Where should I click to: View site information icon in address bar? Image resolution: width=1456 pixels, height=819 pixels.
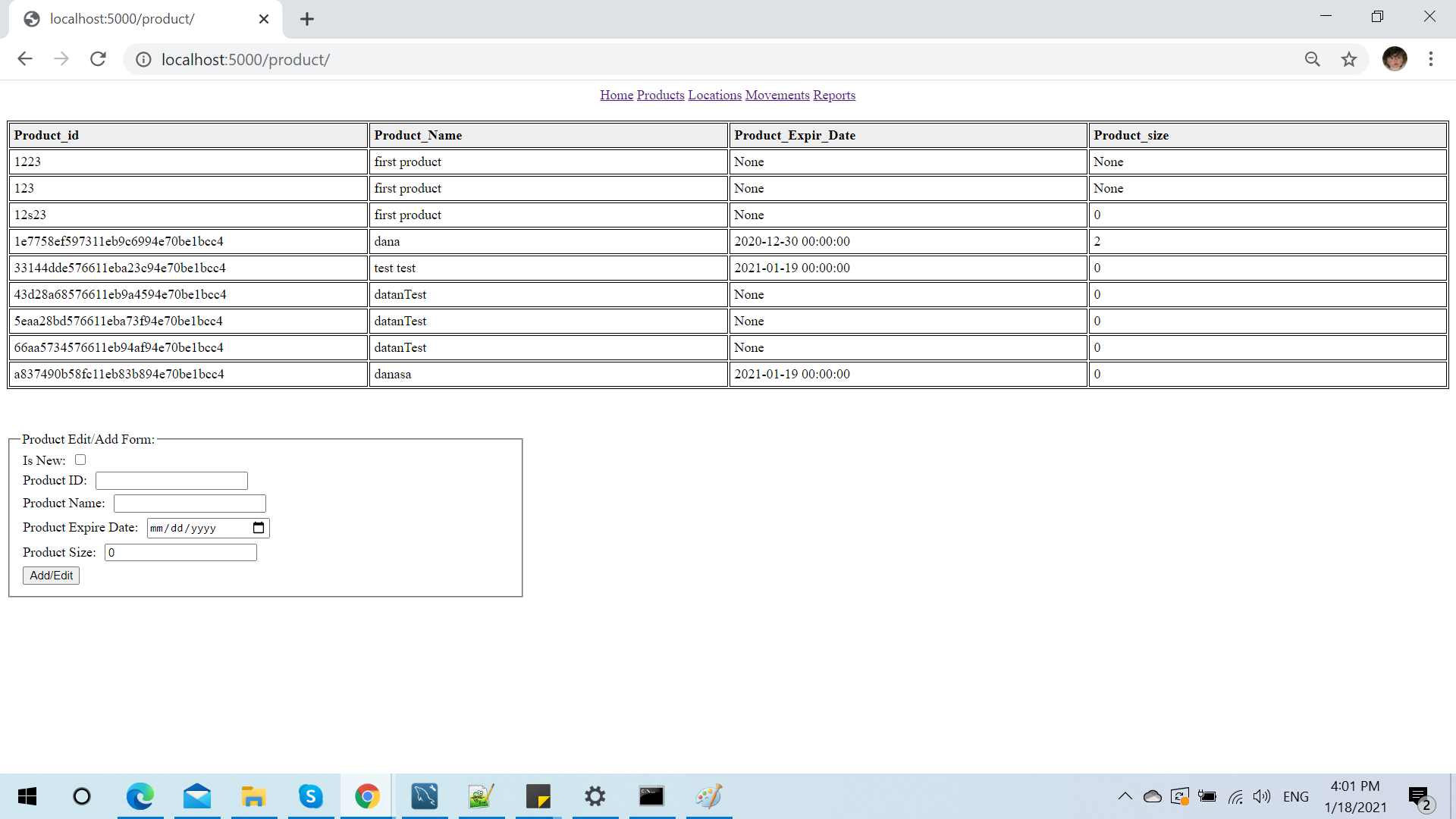[x=143, y=59]
